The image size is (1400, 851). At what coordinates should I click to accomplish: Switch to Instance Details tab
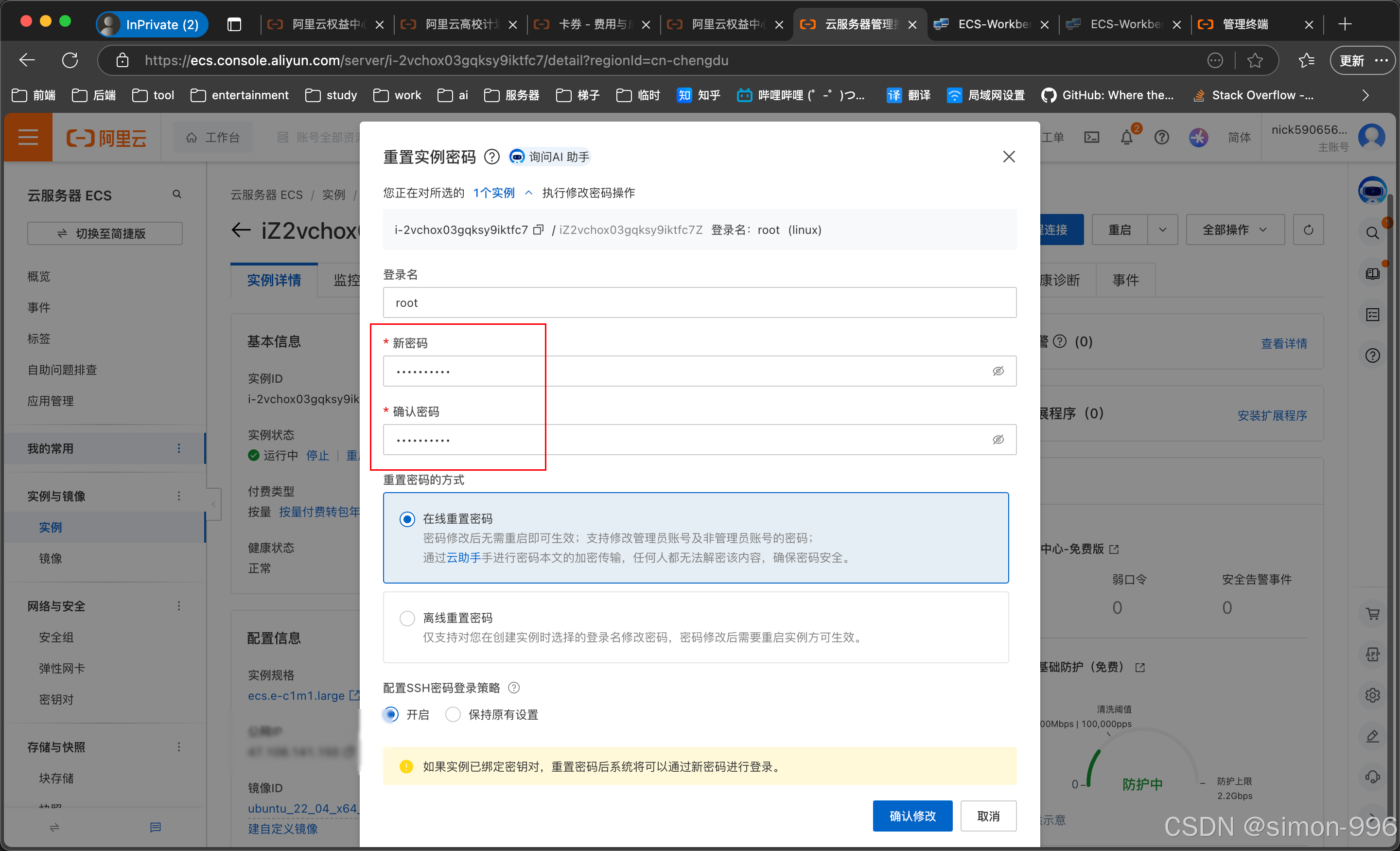tap(274, 280)
